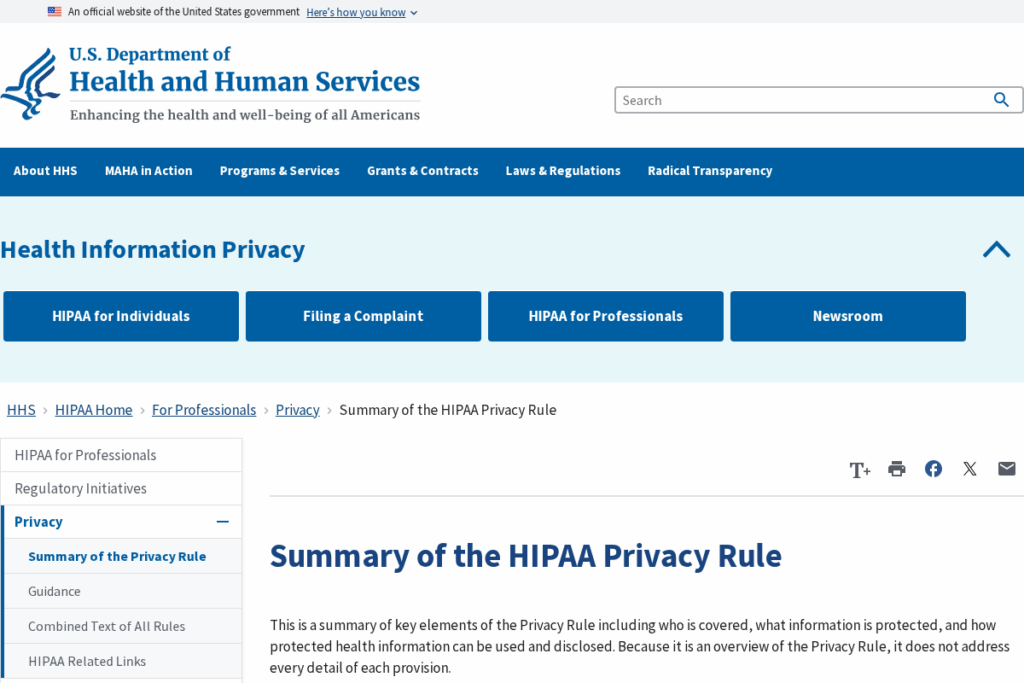Share the page on Facebook
Screen dimensions: 1024x683
click(x=933, y=469)
